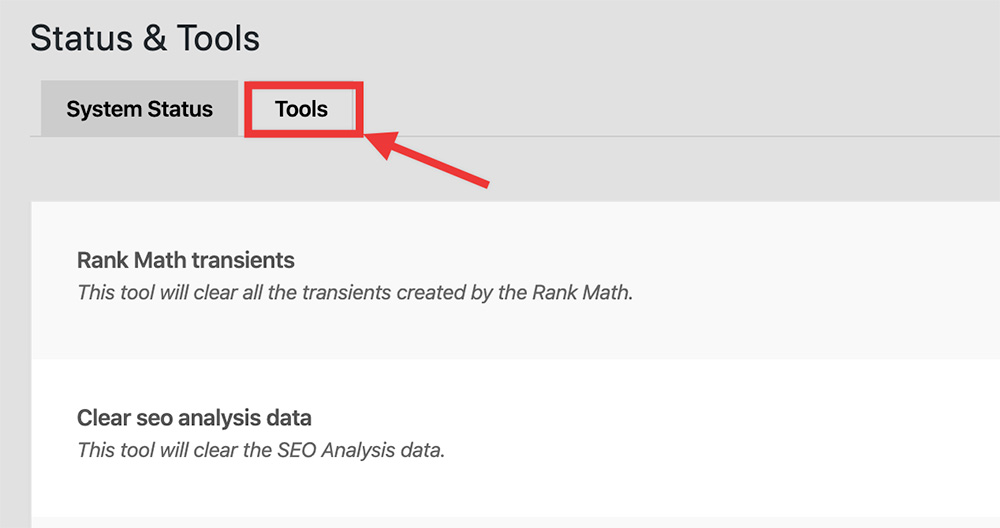Click the SEO Analysis data description text
This screenshot has height=528, width=1000.
tap(260, 449)
